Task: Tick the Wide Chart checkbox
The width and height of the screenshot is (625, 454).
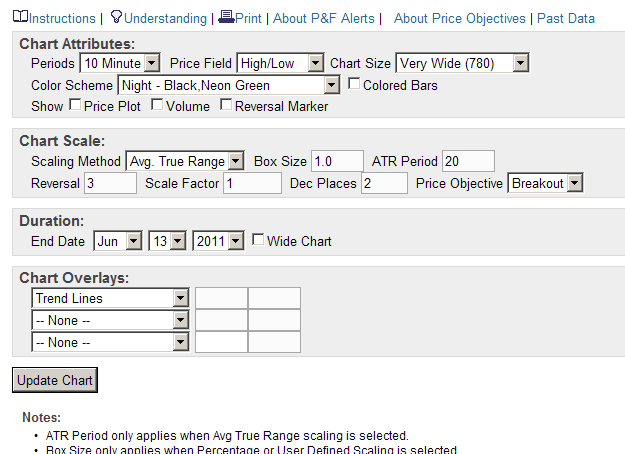Action: pyautogui.click(x=258, y=240)
